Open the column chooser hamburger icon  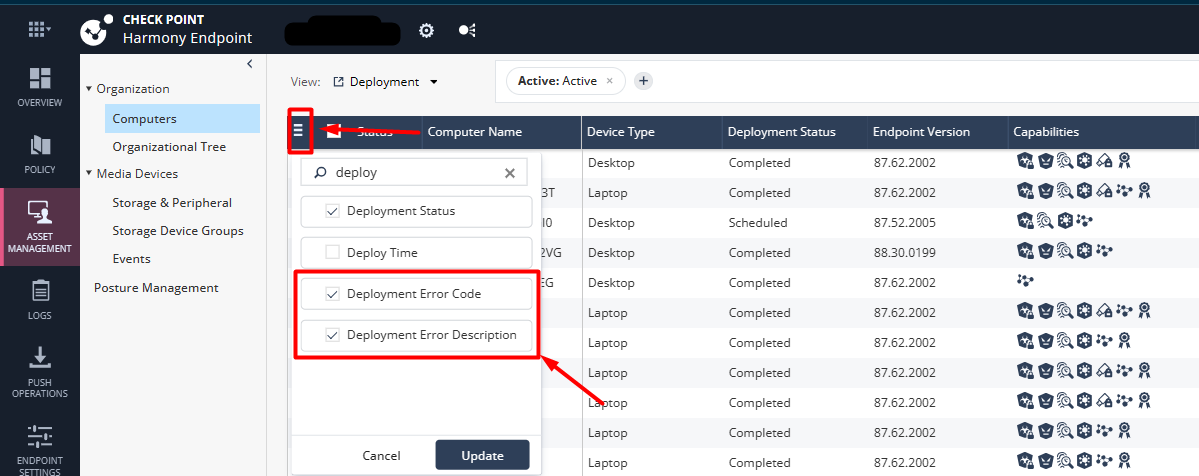pos(298,132)
